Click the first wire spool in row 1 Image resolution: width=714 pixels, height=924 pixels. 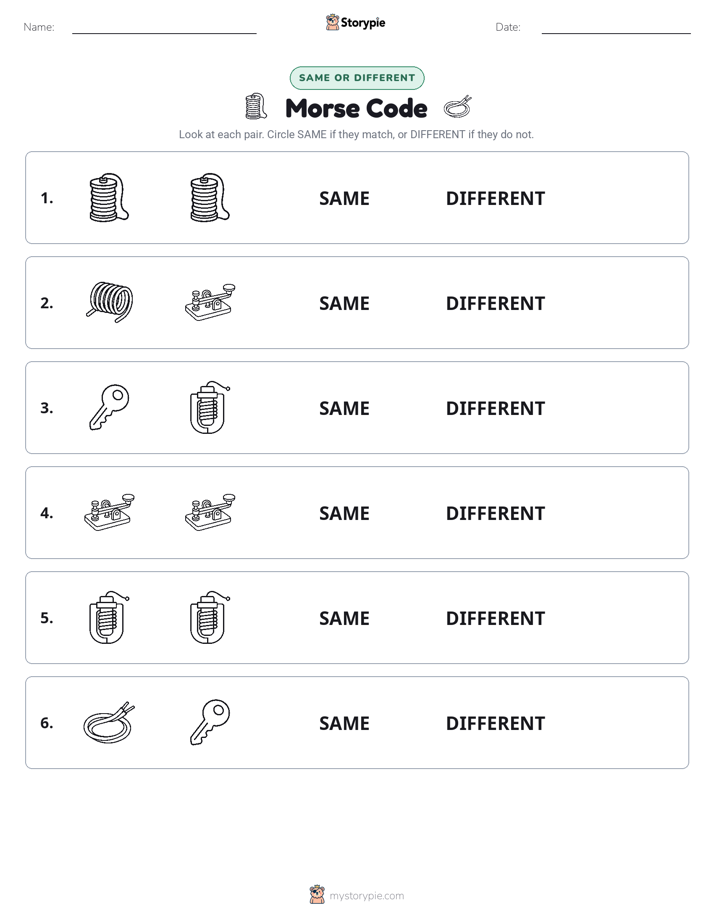(x=109, y=197)
